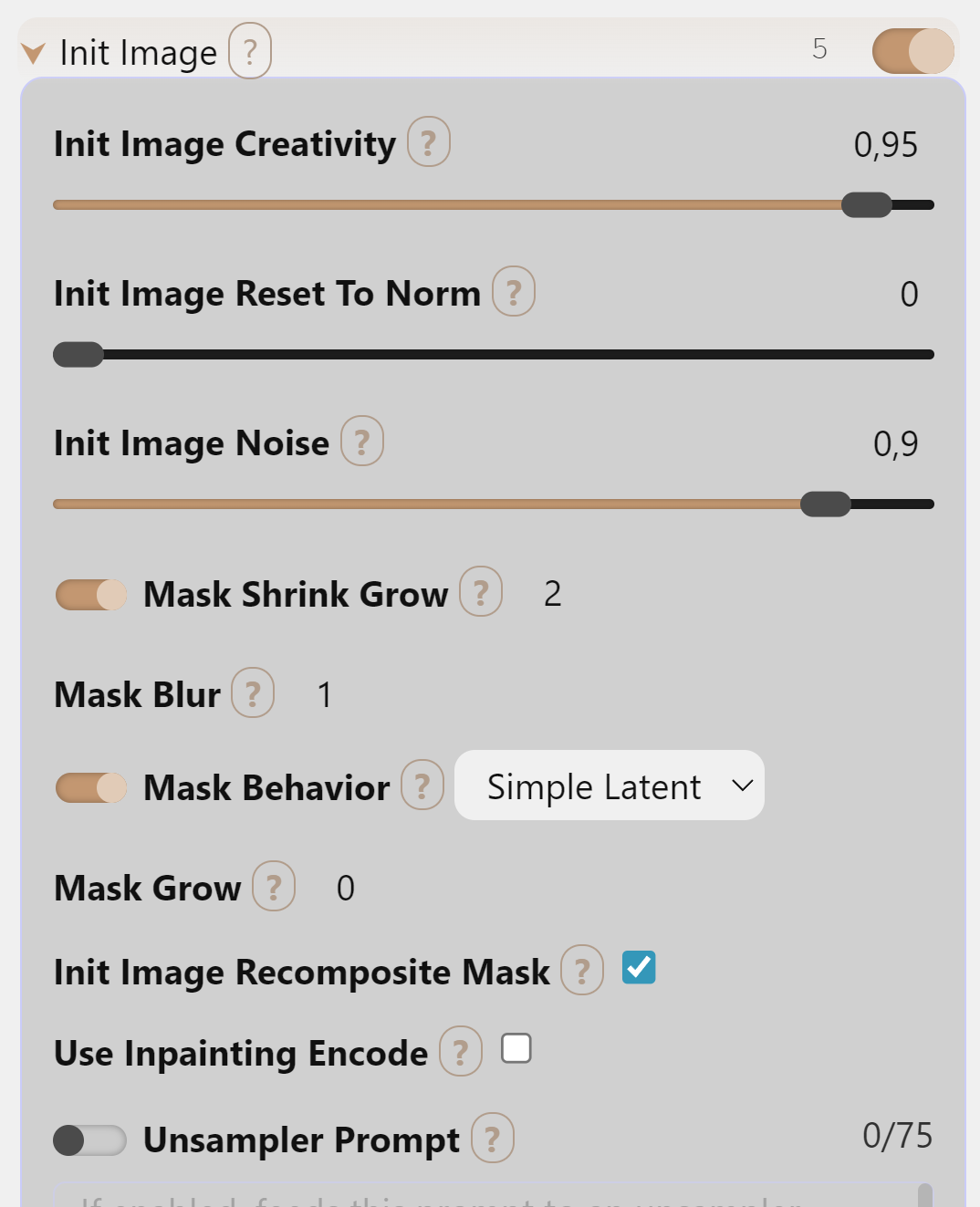Click the Init Image Creativity value field
Image resolution: width=980 pixels, height=1207 pixels.
[885, 145]
